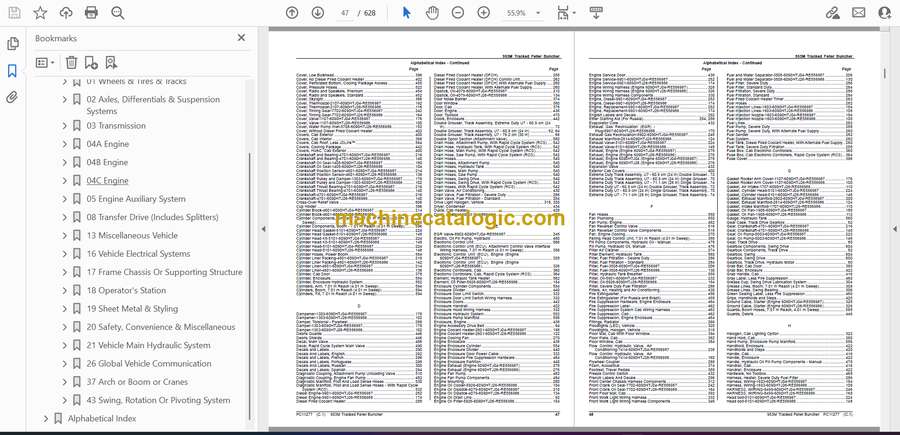Delete selected bookmark with trash icon

point(71,63)
